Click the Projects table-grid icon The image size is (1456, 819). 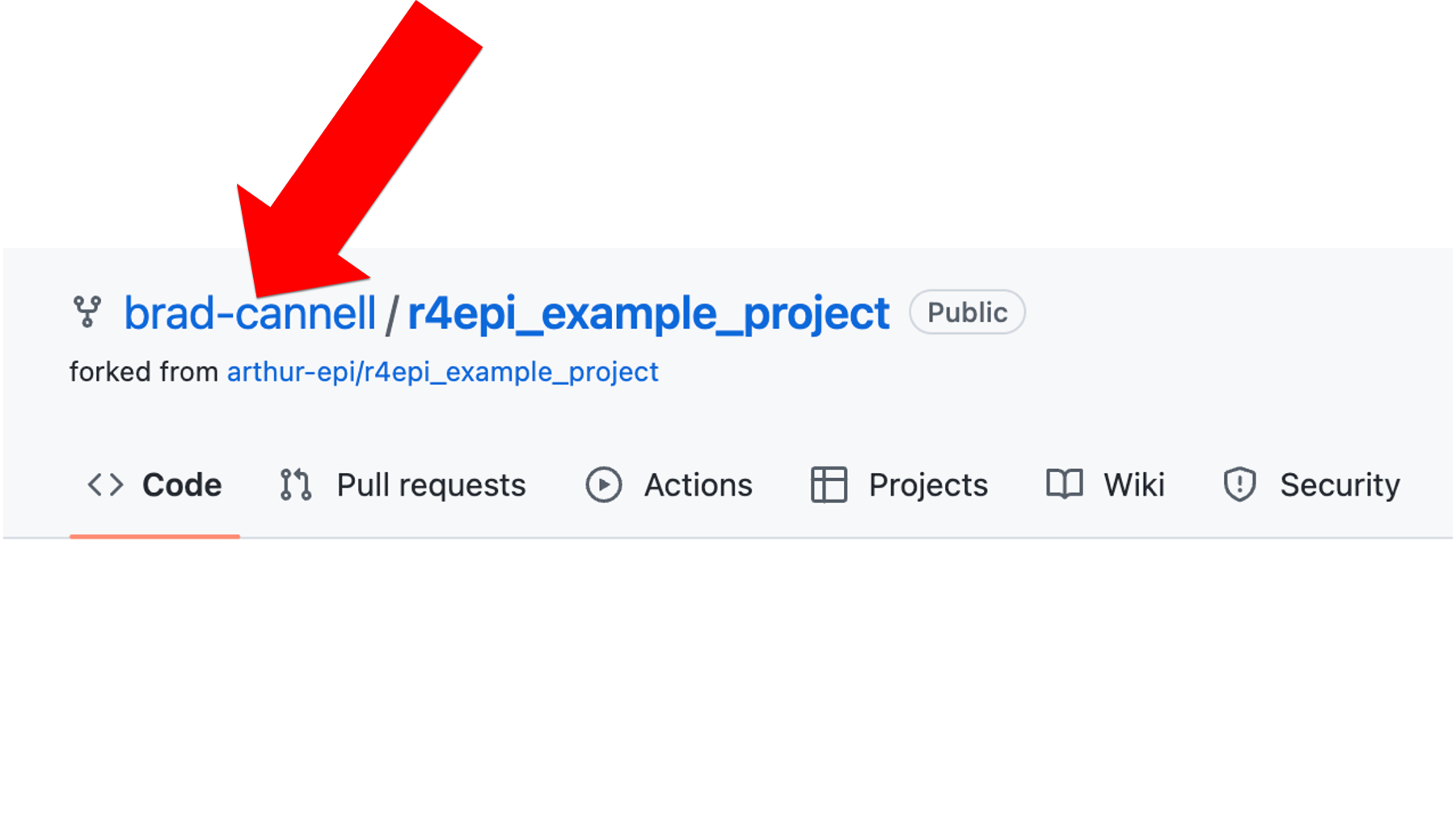pos(829,485)
